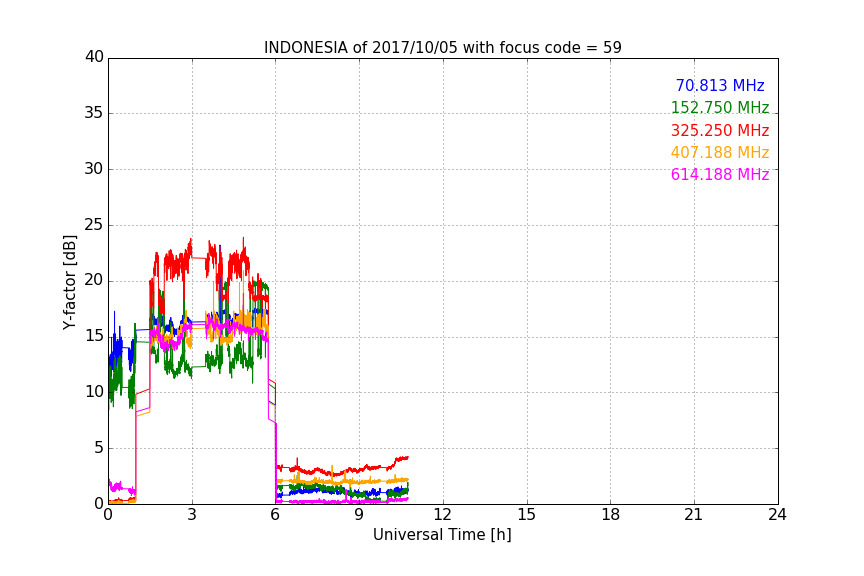The width and height of the screenshot is (864, 576).
Task: Click the y-axis tick value 5
Action: click(x=99, y=448)
